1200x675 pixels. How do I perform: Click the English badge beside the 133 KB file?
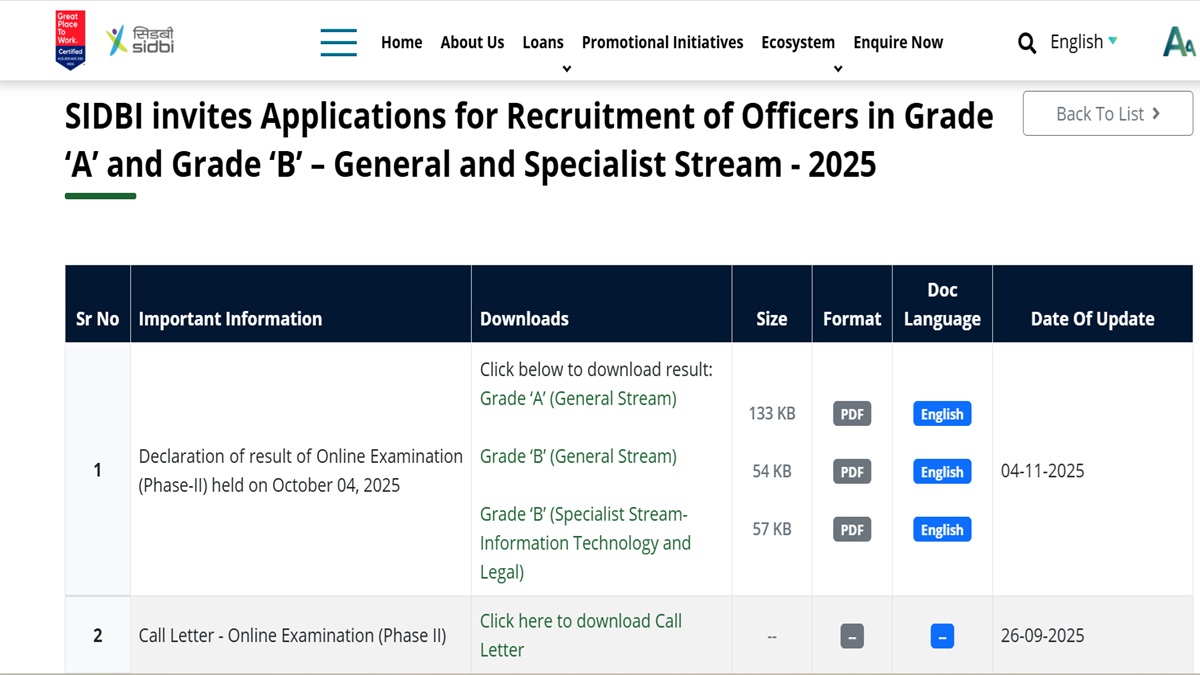941,413
